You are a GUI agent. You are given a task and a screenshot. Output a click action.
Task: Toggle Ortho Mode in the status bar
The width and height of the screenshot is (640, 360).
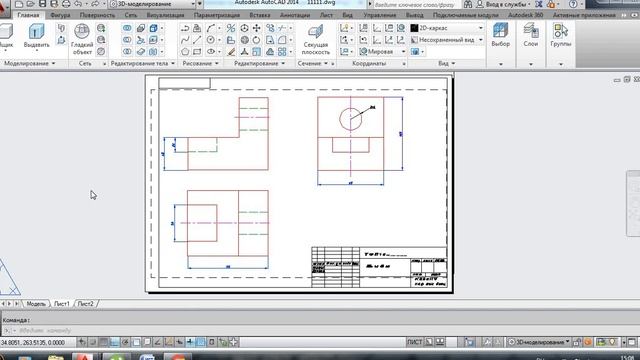tap(115, 342)
